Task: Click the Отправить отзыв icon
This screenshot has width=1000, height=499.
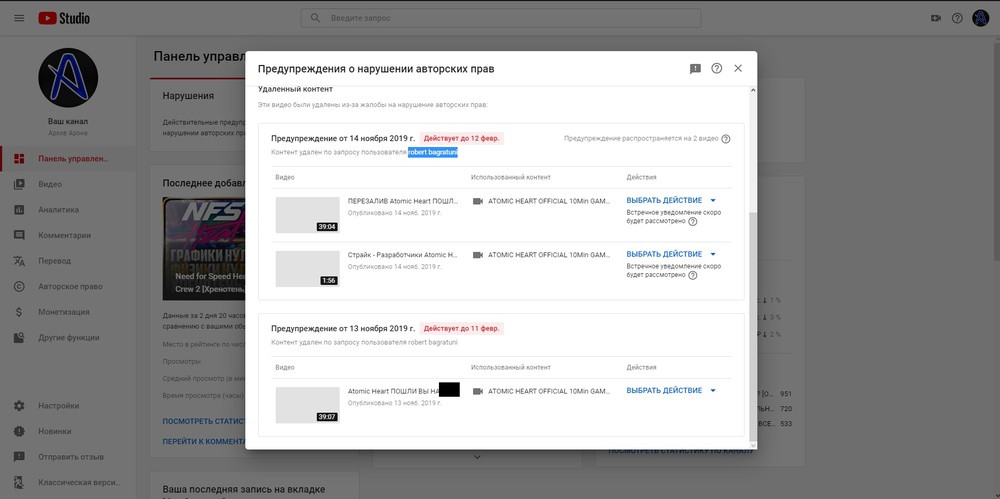Action: click(19, 457)
